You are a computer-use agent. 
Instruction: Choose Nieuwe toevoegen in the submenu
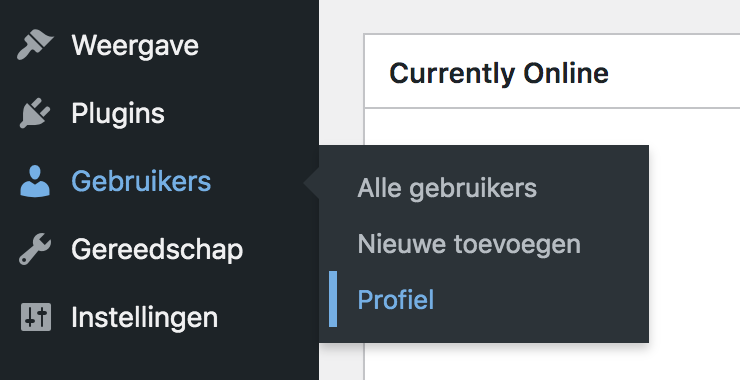click(x=469, y=244)
